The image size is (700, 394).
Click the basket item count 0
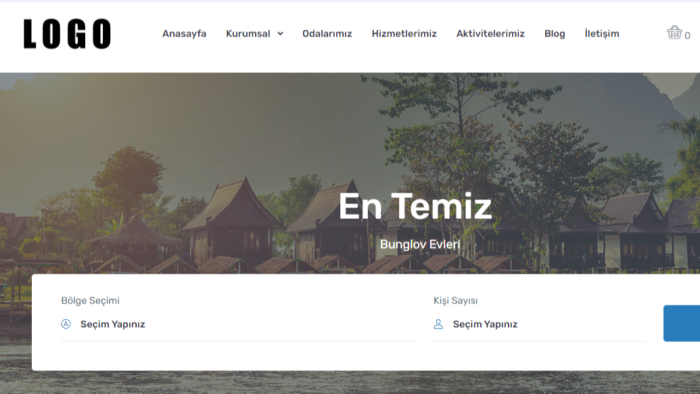pos(688,36)
